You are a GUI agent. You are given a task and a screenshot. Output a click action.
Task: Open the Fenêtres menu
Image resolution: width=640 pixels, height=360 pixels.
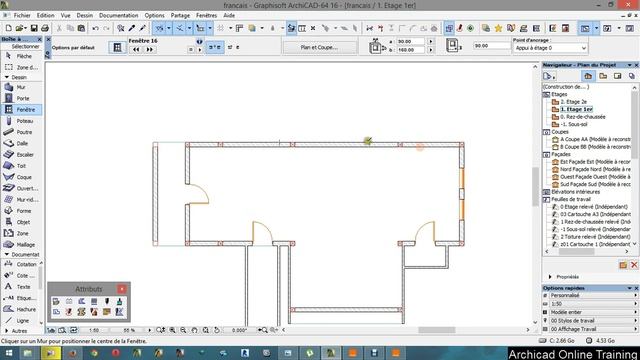click(x=207, y=15)
